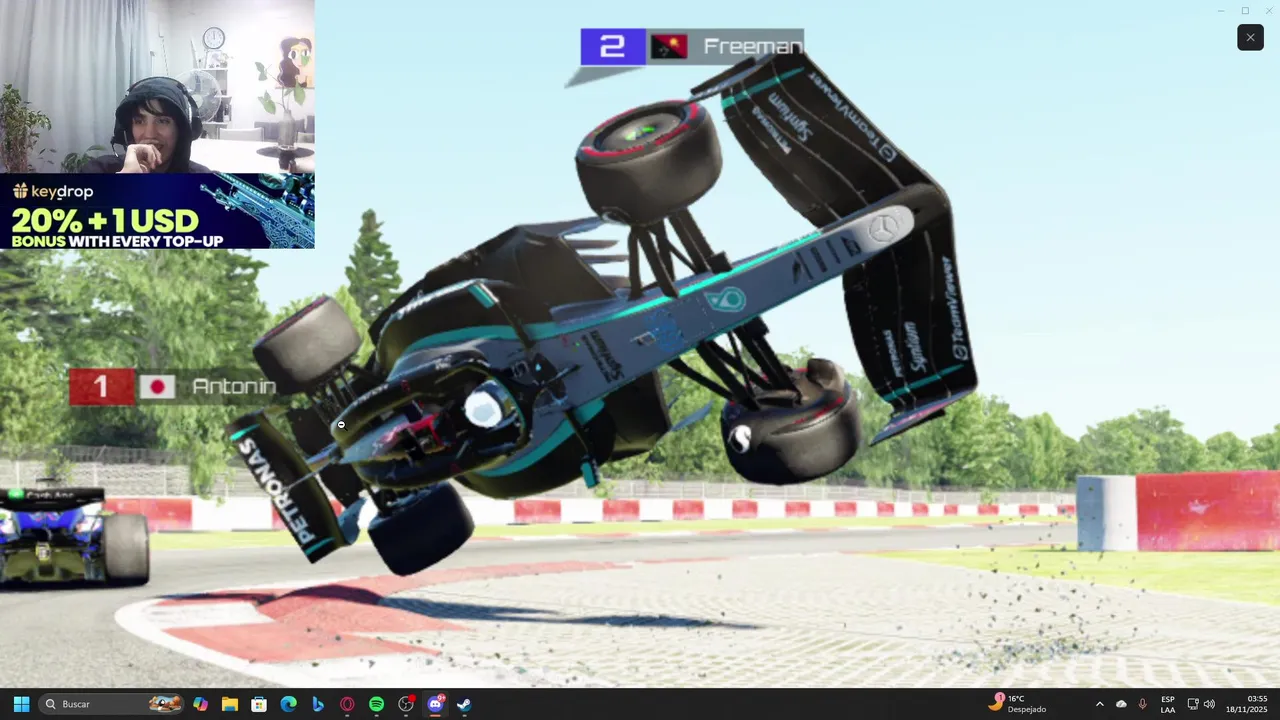
Task: Open OneDrive cloud tray icon
Action: point(1121,704)
